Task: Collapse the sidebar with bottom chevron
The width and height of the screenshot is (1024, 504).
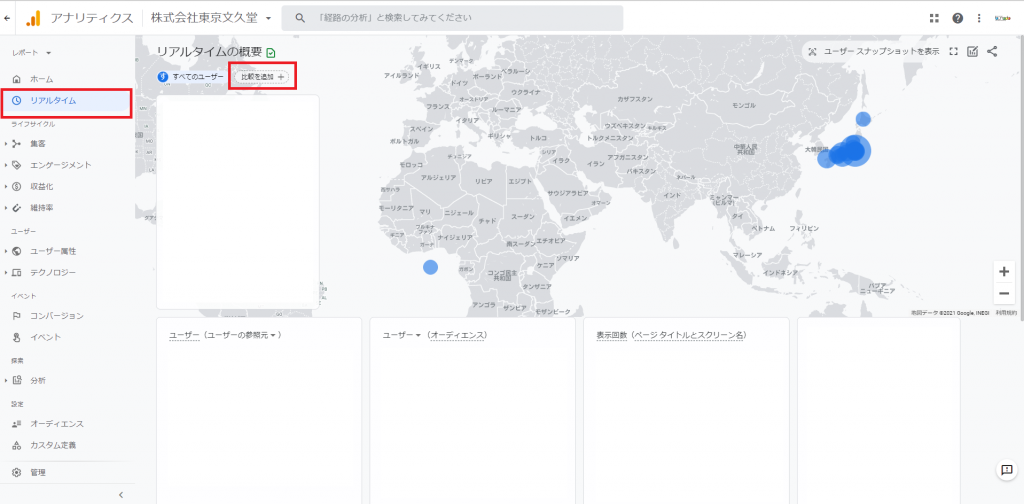Action: tap(121, 494)
